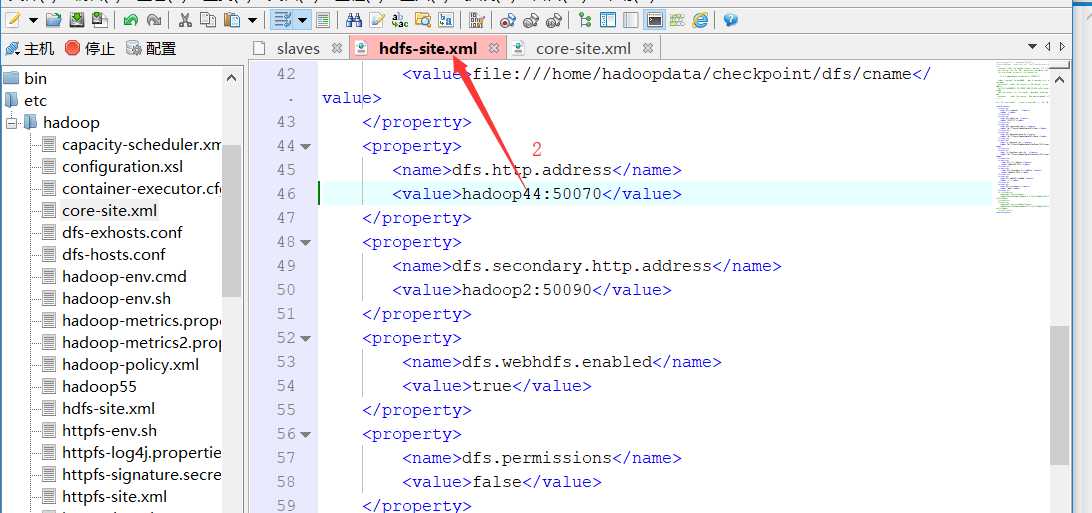Image resolution: width=1092 pixels, height=513 pixels.
Task: Click the code minimap preview
Action: [1023, 139]
